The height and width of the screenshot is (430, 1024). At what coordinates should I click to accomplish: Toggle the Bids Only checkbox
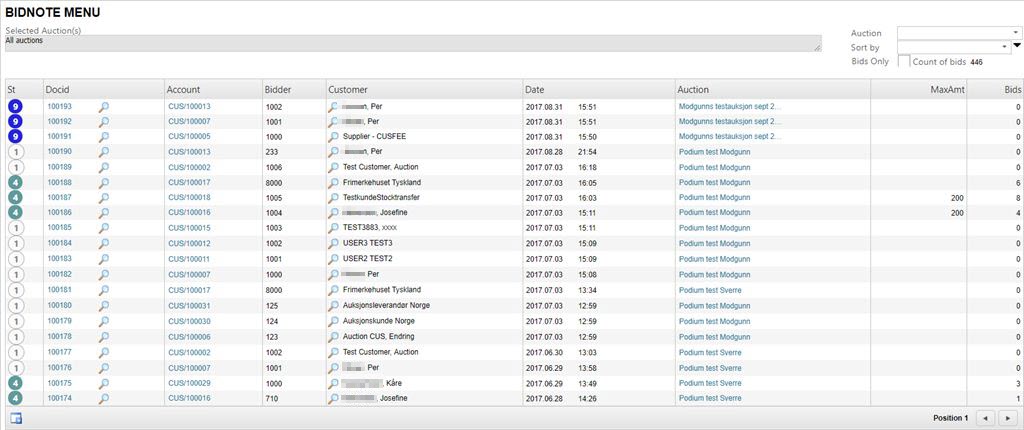pos(904,62)
